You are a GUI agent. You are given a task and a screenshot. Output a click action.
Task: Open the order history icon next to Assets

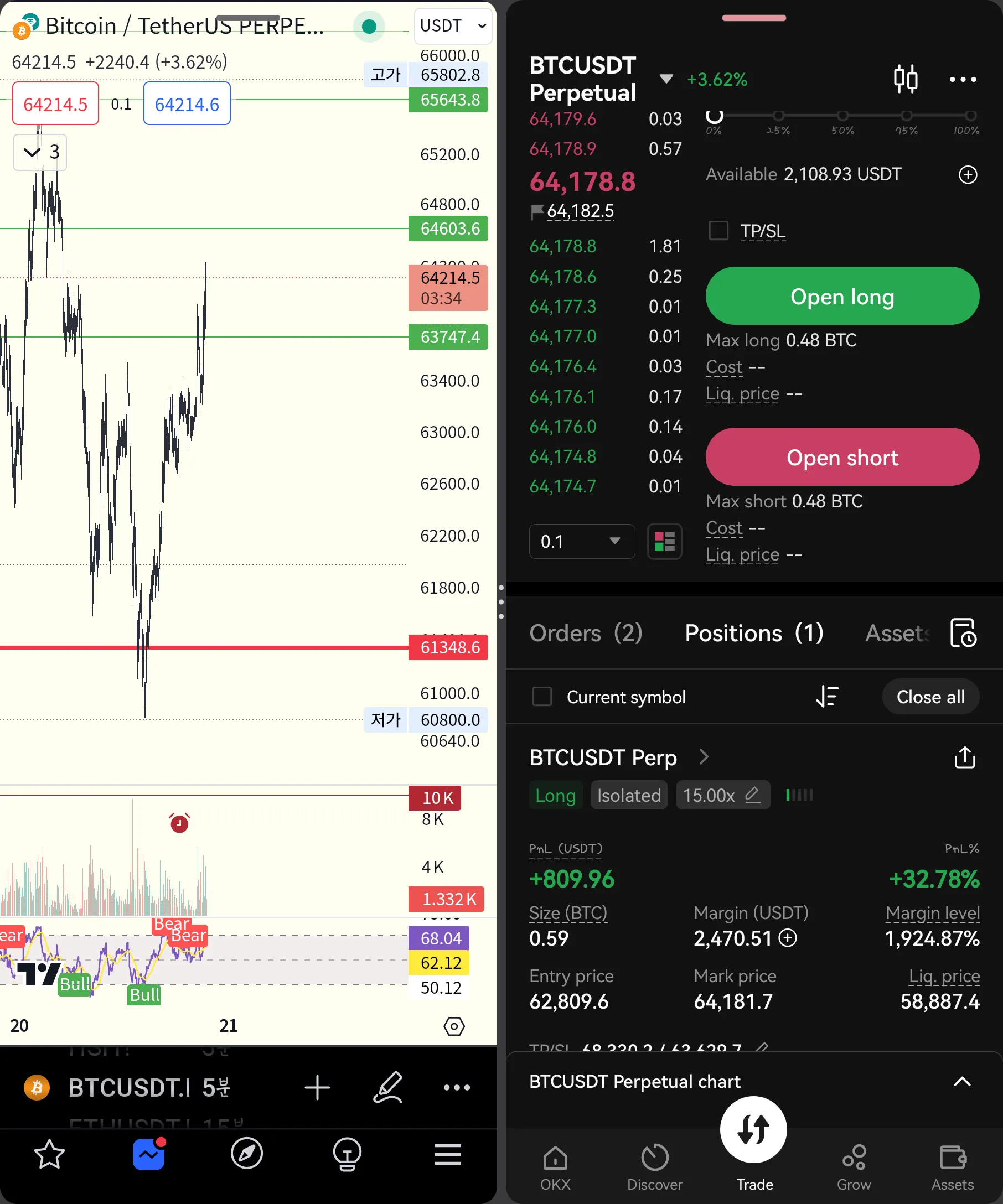[x=964, y=633]
